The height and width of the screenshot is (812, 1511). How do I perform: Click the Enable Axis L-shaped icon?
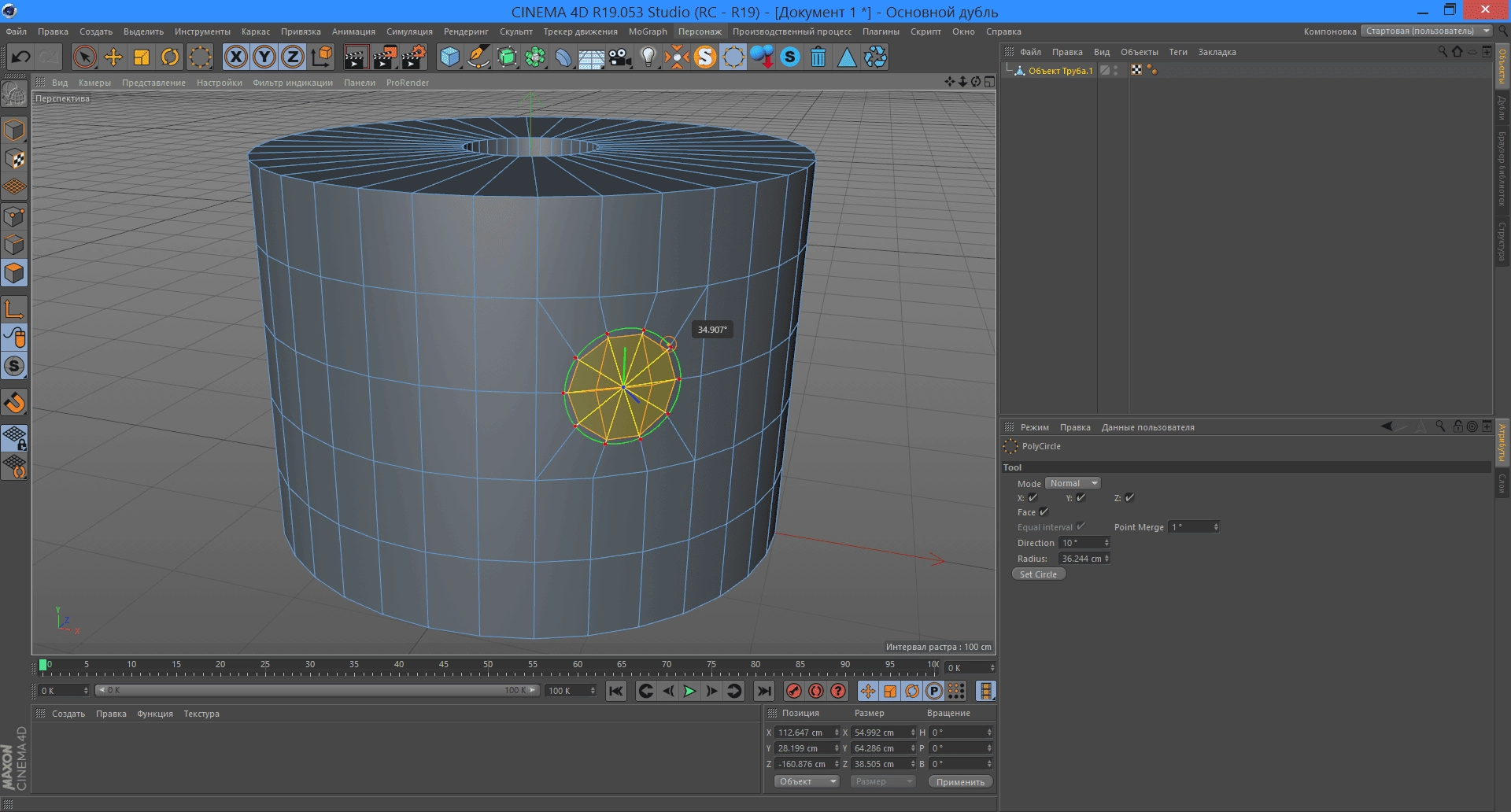click(14, 309)
